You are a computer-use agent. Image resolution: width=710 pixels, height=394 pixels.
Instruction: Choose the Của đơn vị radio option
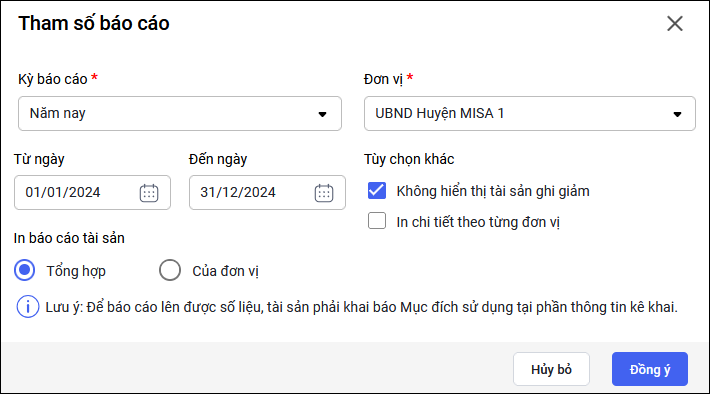170,270
